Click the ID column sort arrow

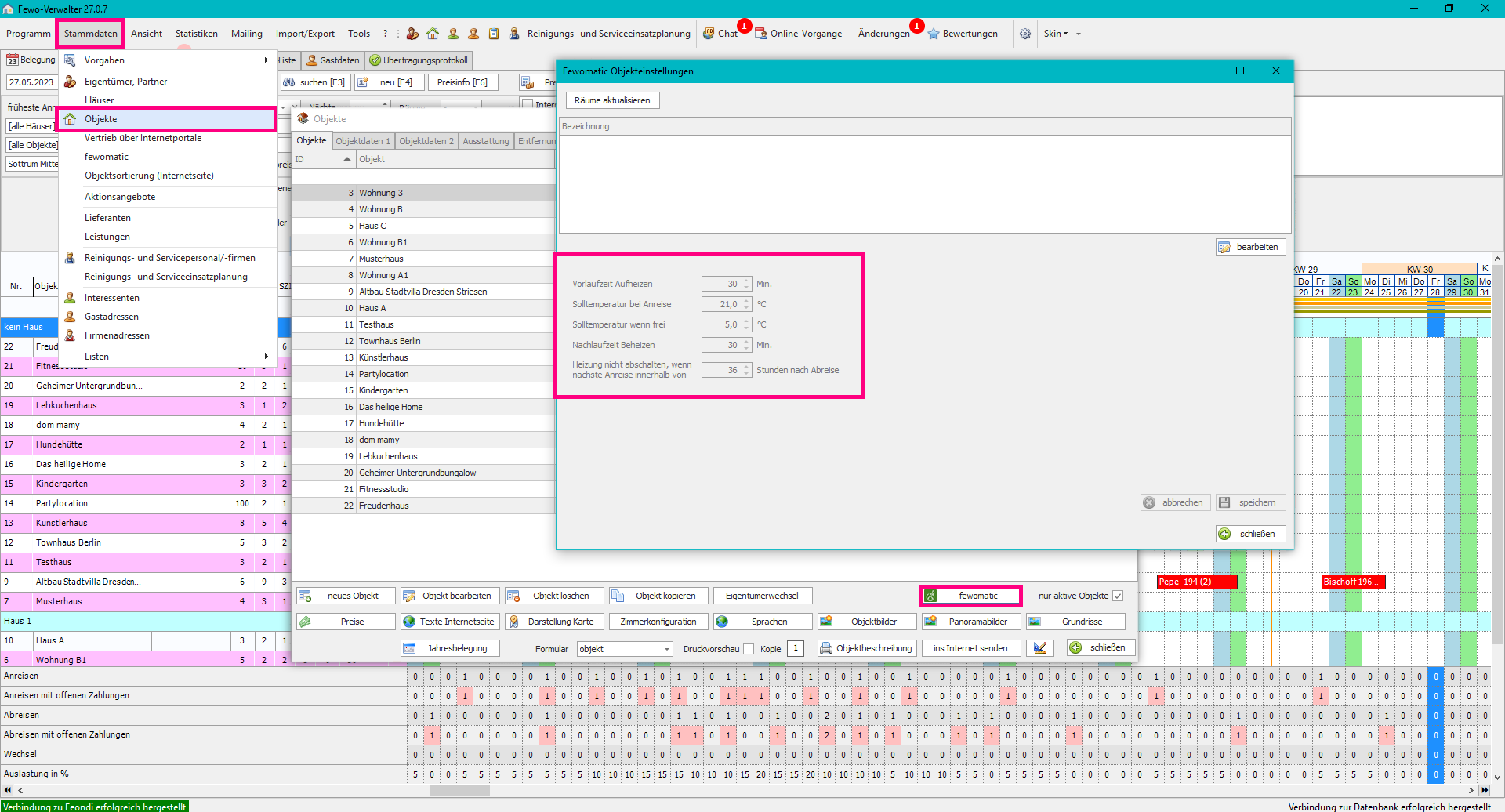[347, 159]
